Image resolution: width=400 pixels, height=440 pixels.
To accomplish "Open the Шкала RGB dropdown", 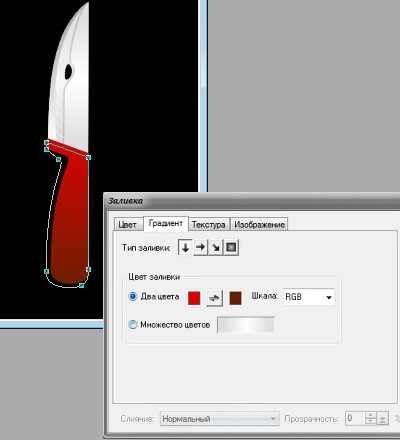I will tap(309, 297).
